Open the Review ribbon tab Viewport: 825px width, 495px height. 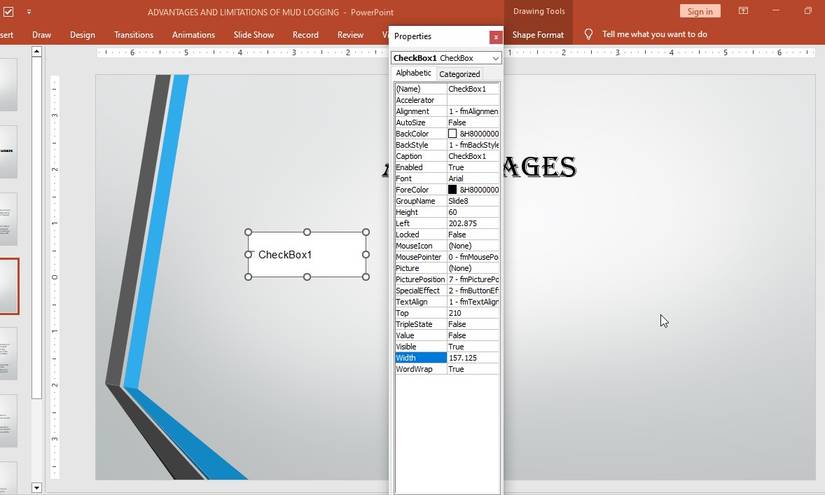350,35
